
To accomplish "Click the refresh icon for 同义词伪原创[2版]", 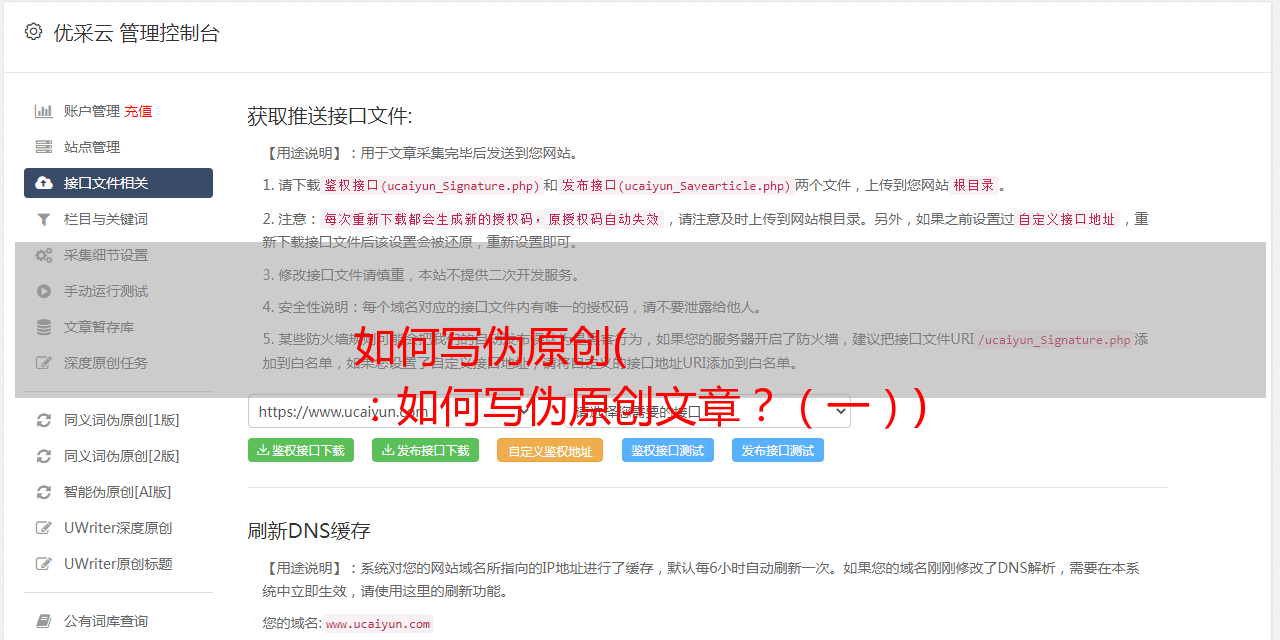I will (x=44, y=456).
